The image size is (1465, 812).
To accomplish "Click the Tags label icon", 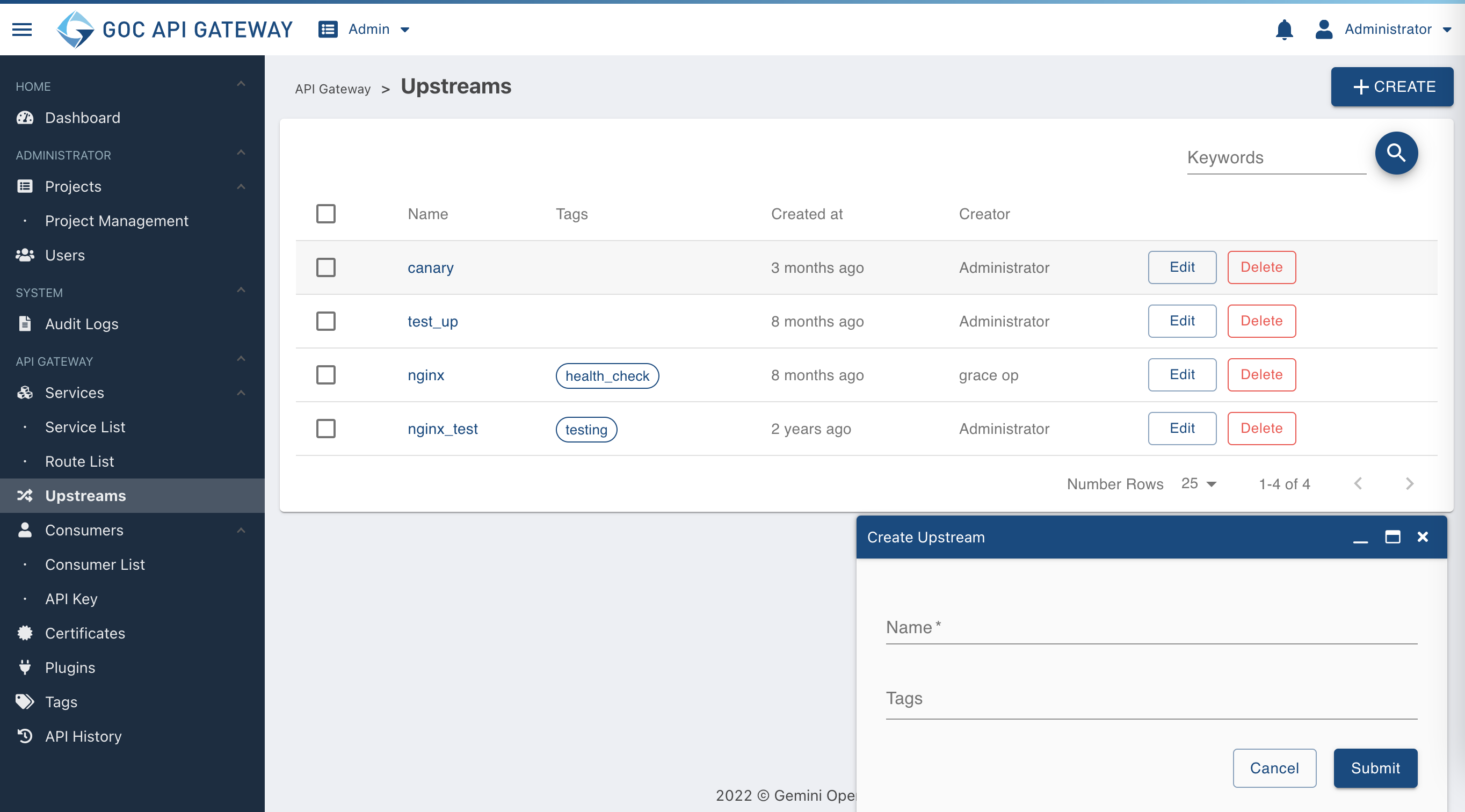I will (x=25, y=702).
